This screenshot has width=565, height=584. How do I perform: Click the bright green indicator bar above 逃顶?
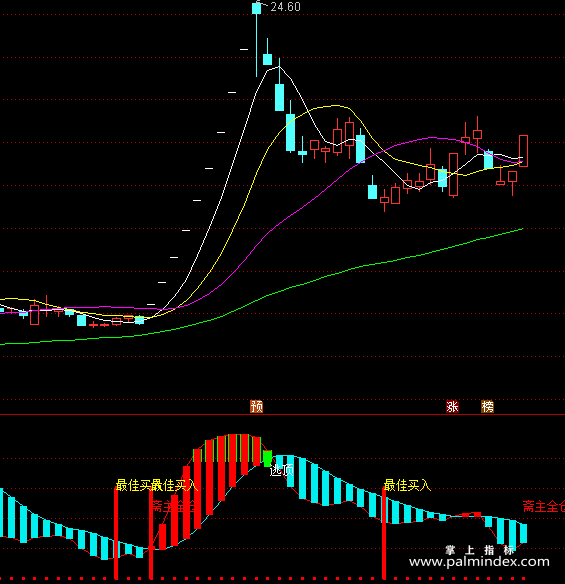pyautogui.click(x=267, y=458)
